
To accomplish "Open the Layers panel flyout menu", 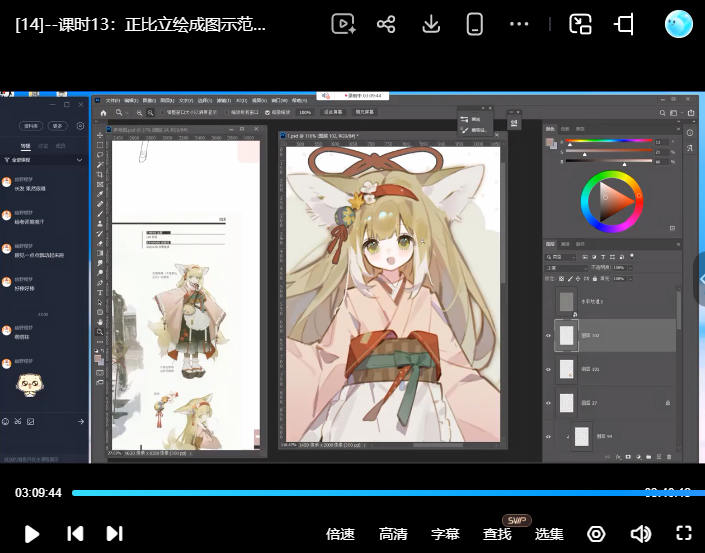I will coord(678,244).
